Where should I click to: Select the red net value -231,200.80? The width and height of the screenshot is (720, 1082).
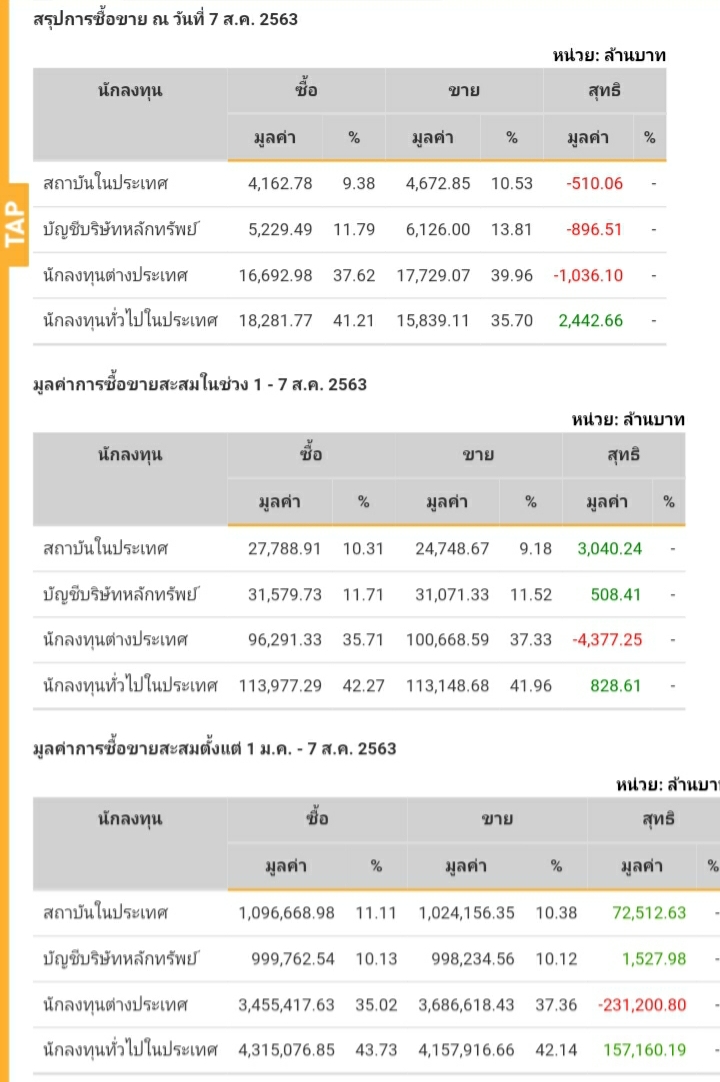pyautogui.click(x=642, y=1004)
